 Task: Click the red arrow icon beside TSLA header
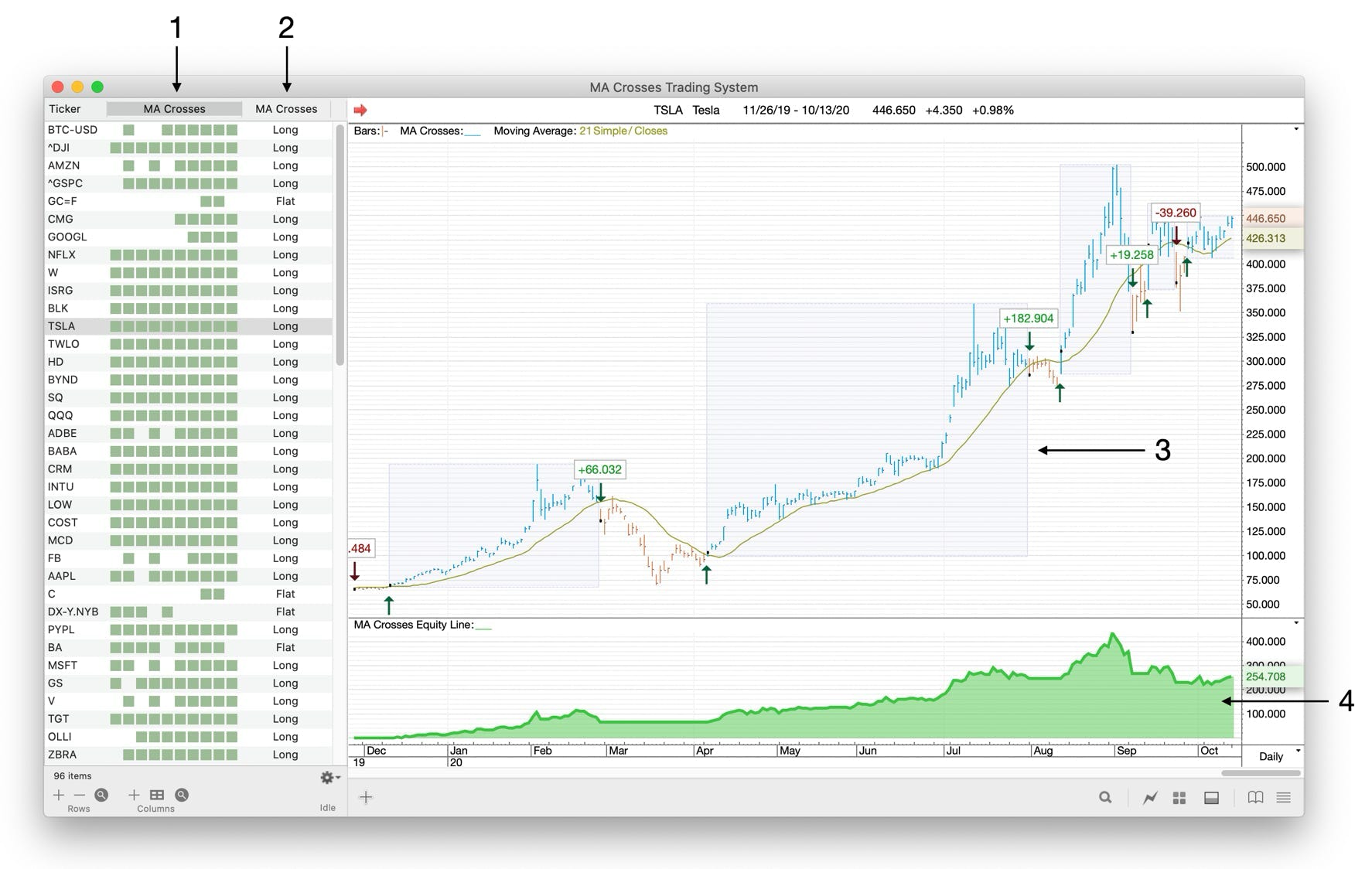[360, 110]
